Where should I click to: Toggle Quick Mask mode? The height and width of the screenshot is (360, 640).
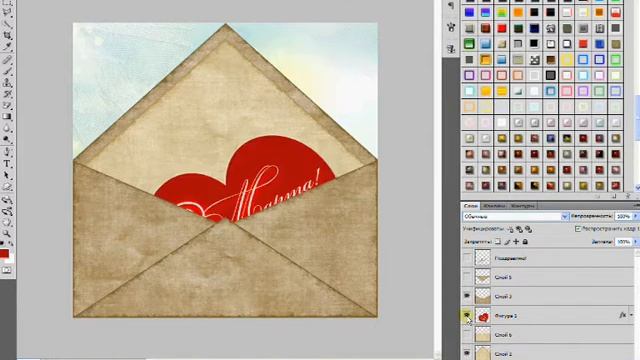coord(7,270)
